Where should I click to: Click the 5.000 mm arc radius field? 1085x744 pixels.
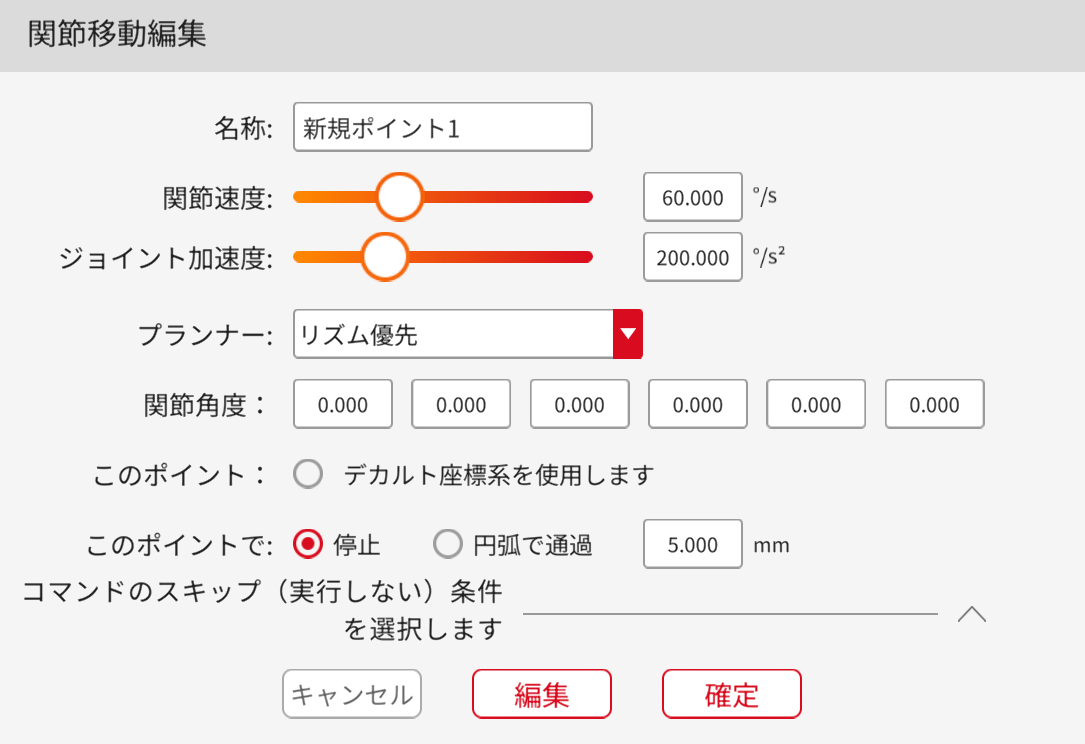pos(692,545)
